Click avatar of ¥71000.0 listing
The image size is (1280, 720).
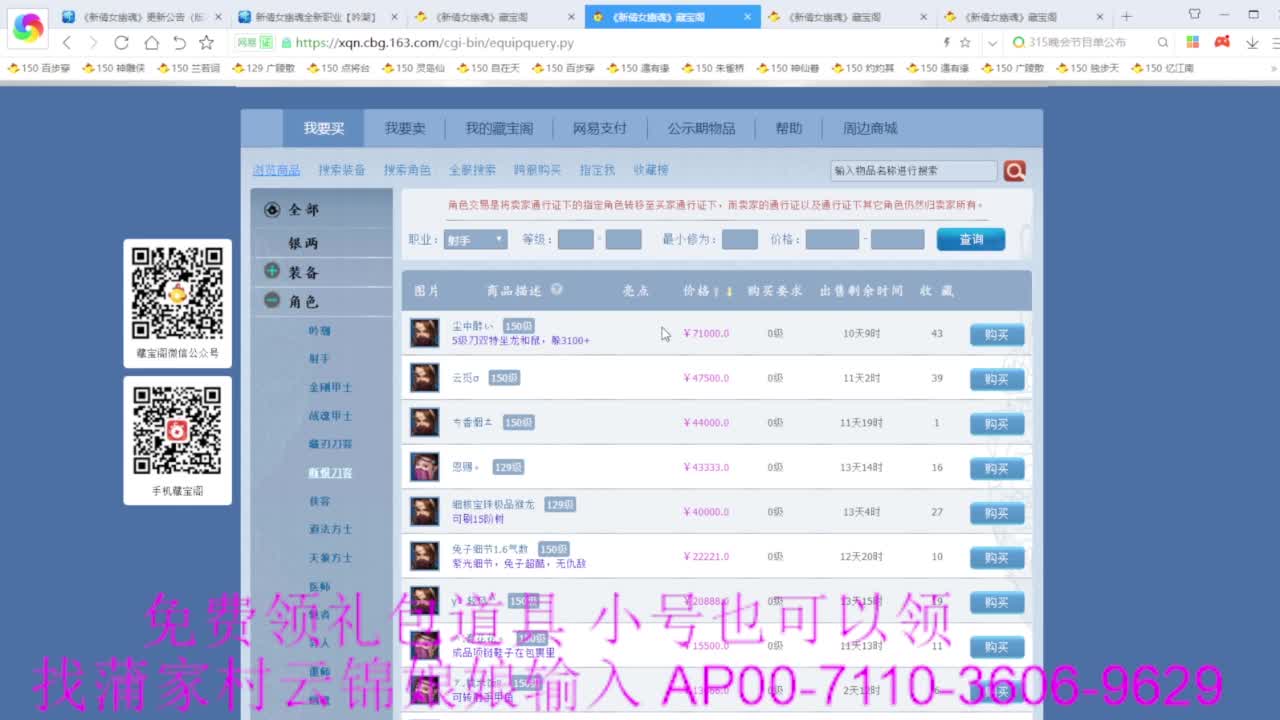tap(425, 333)
